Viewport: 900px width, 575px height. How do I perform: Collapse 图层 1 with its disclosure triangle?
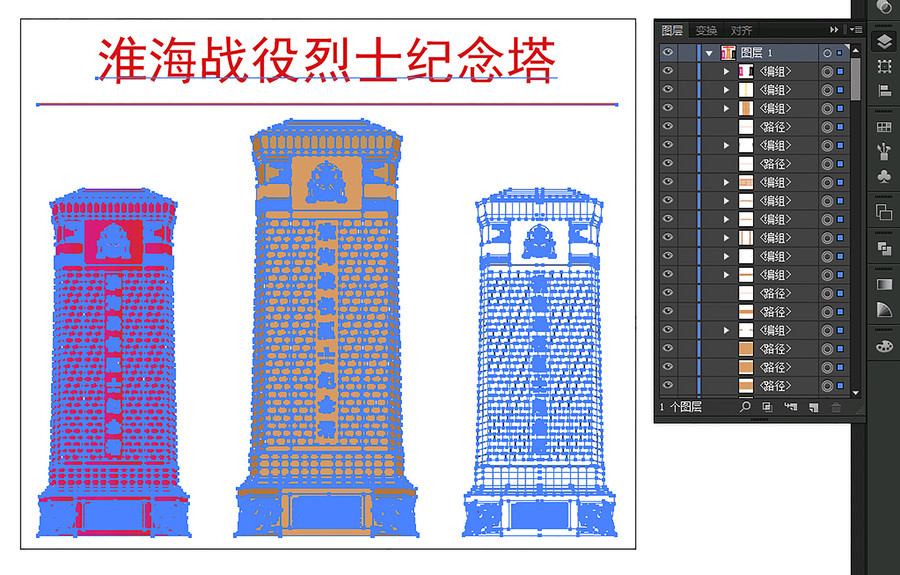pos(709,53)
